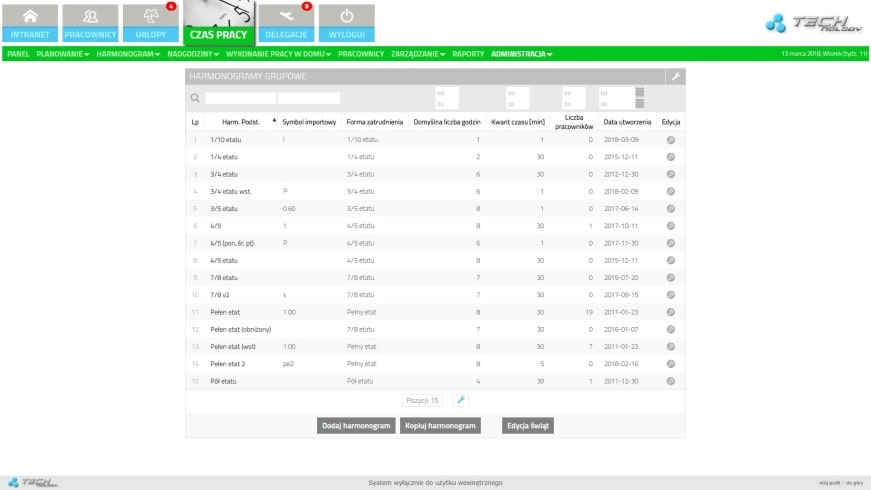
Task: Click edit icon for Pół etatu row
Action: click(670, 381)
